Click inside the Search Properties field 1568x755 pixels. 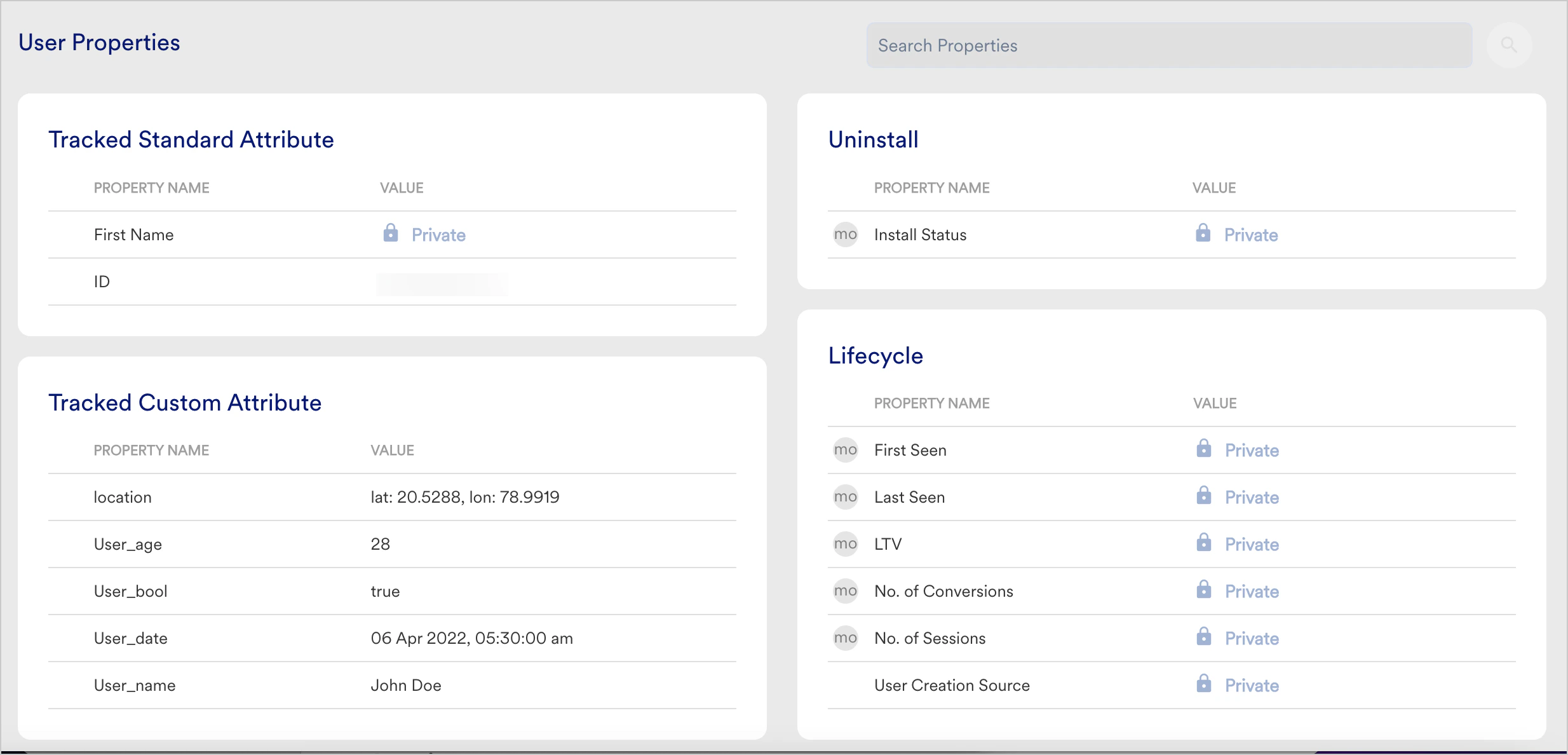(x=1169, y=44)
